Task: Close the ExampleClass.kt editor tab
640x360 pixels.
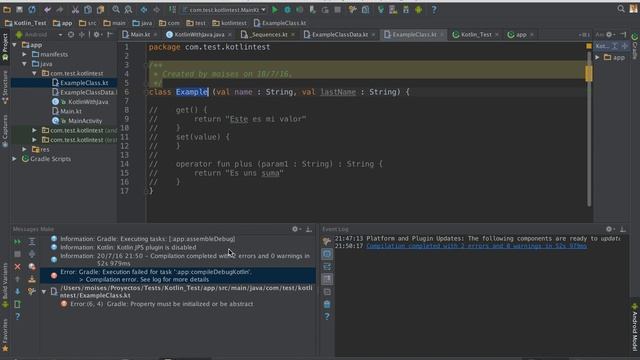Action: [x=442, y=35]
